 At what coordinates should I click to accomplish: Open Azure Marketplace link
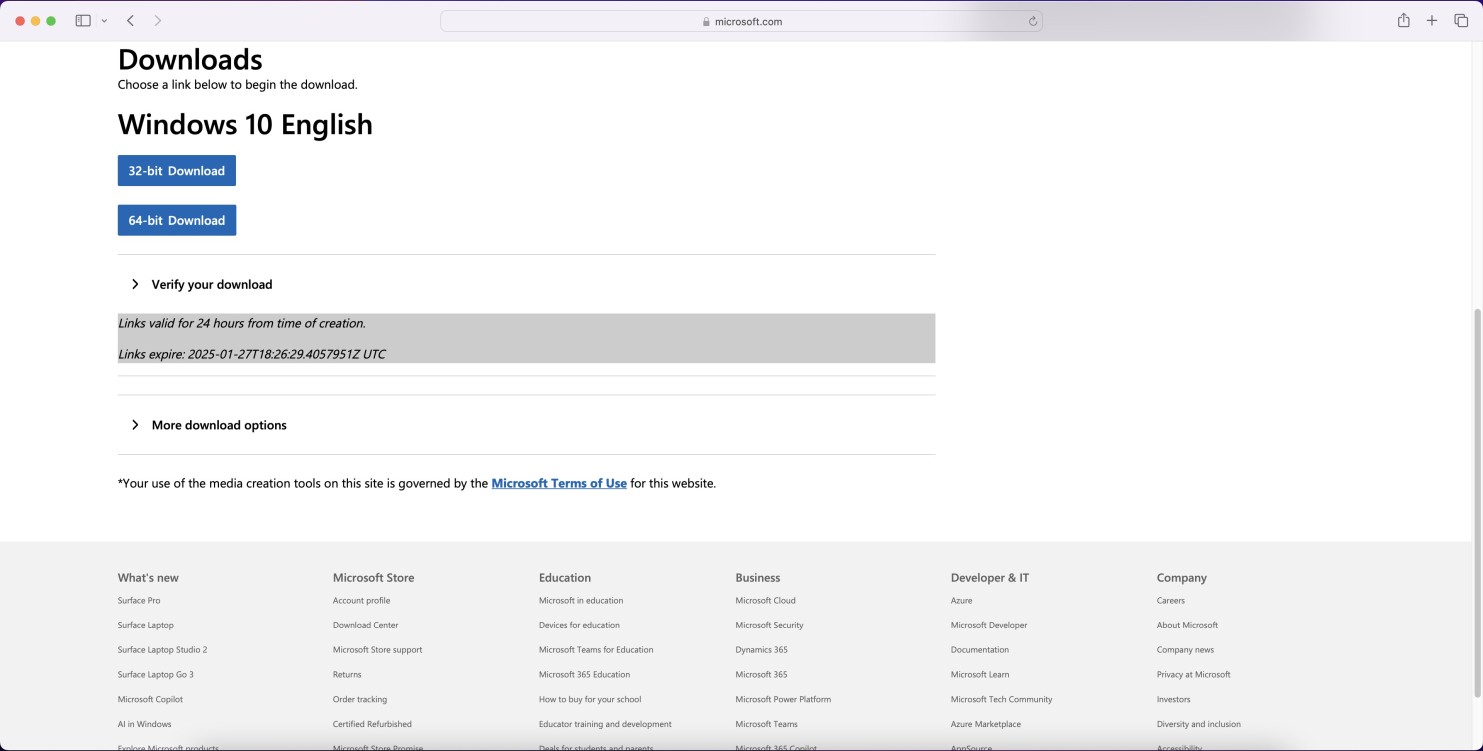click(986, 724)
